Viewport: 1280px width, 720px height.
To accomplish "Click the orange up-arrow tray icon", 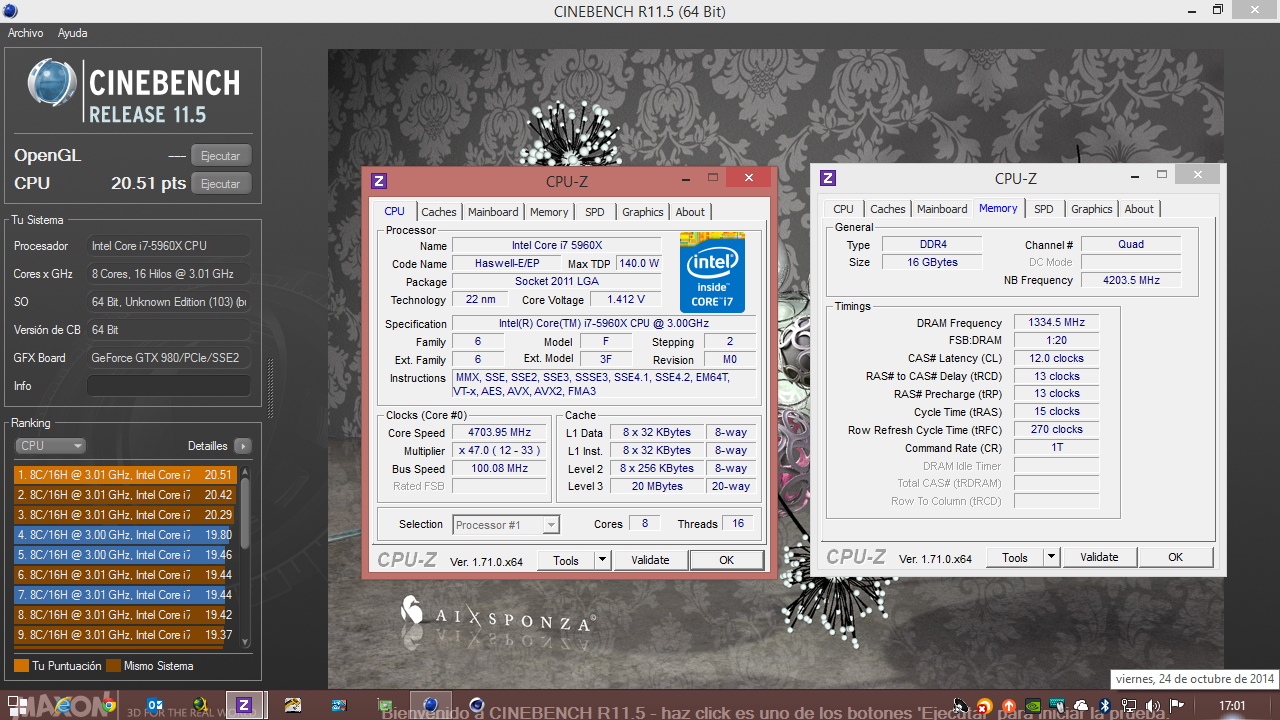I will (1009, 706).
